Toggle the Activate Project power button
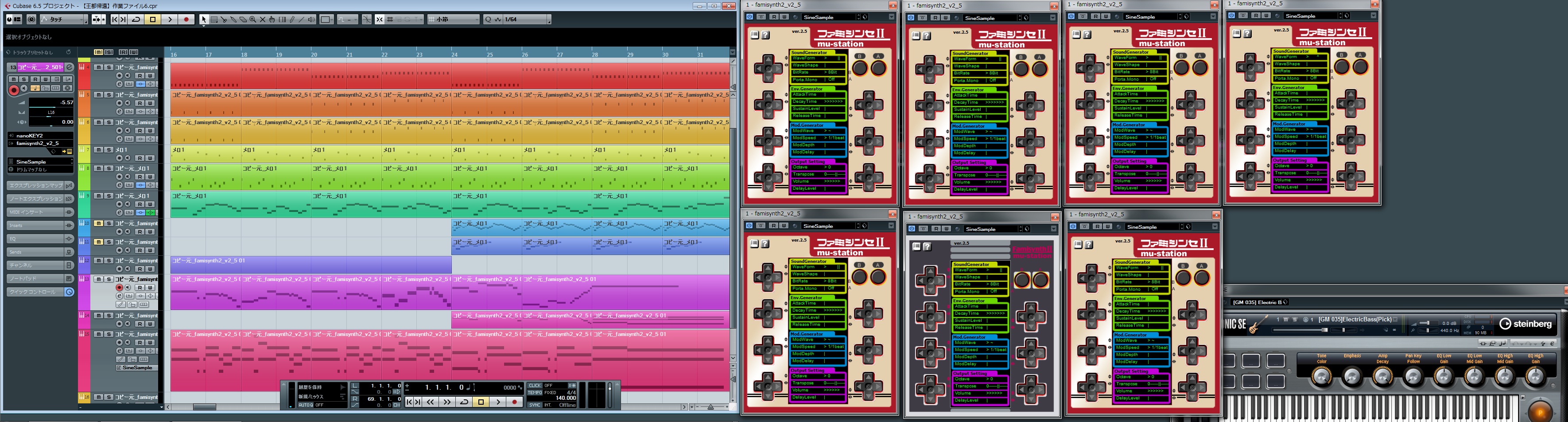 [x=10, y=20]
